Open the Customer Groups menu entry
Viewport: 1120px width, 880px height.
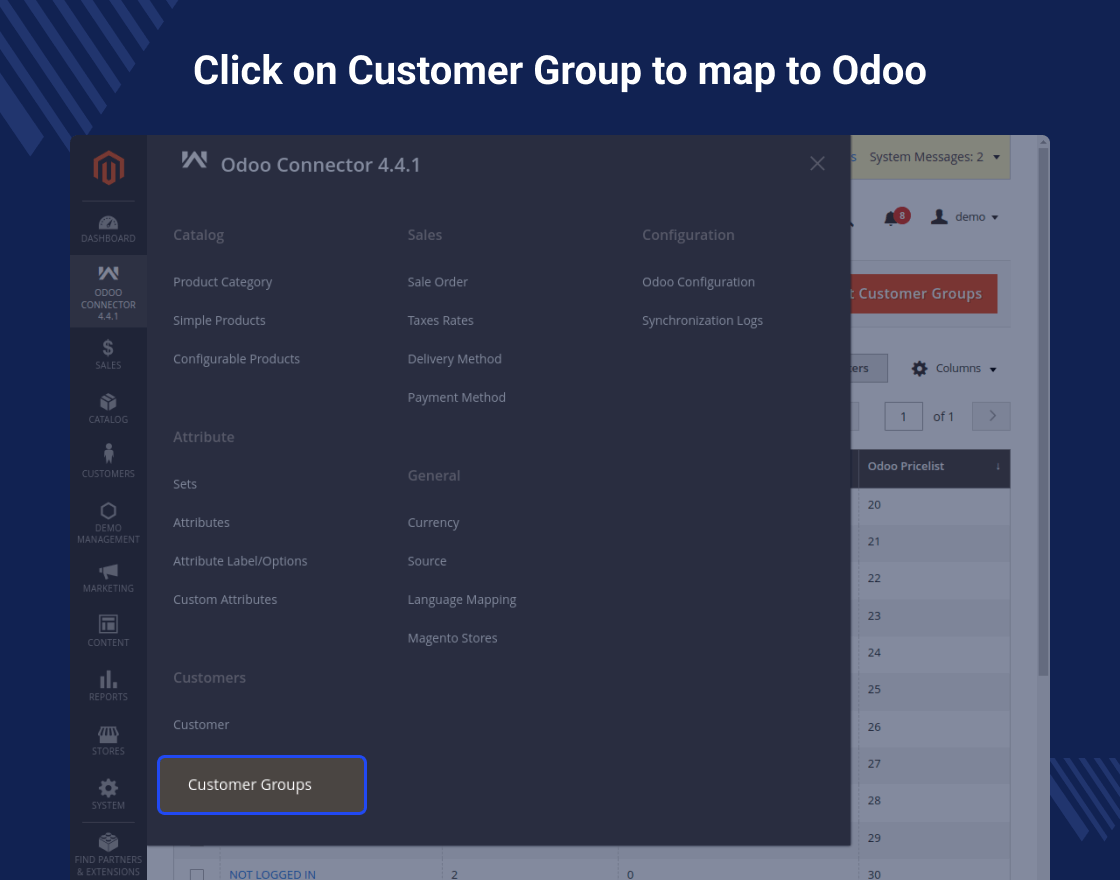(262, 785)
